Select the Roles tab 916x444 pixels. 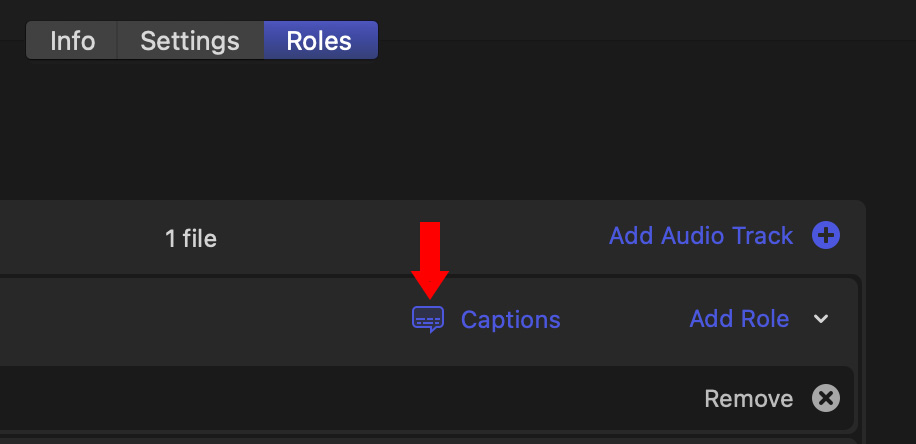click(x=320, y=41)
